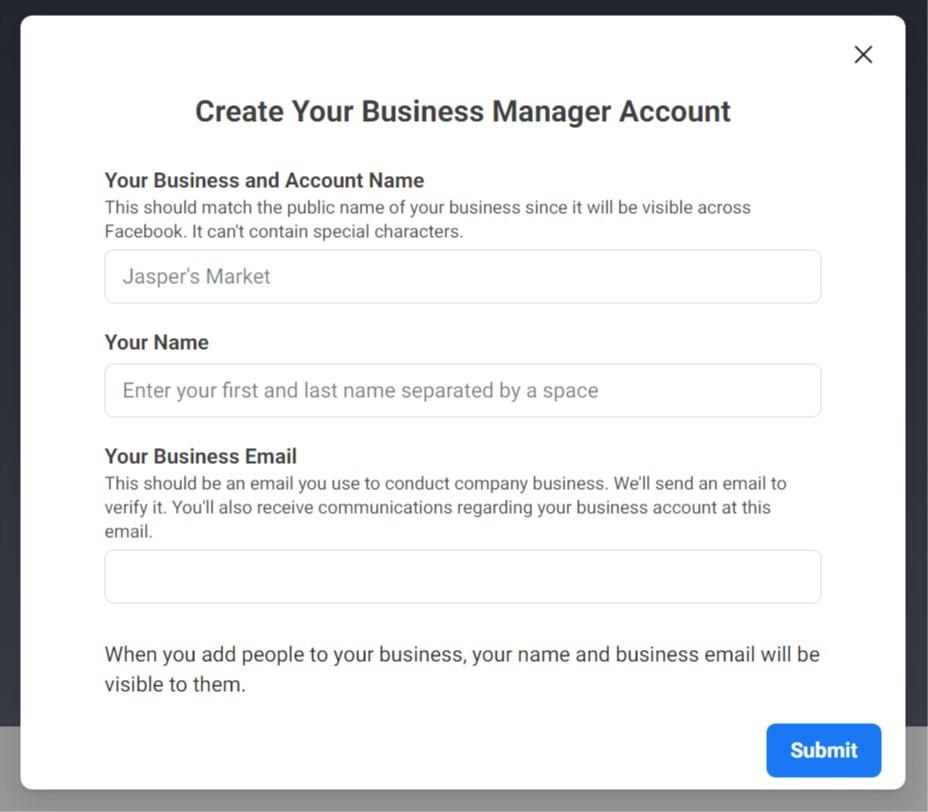Click the Your Name label
Image resolution: width=928 pixels, height=812 pixels.
pos(156,342)
